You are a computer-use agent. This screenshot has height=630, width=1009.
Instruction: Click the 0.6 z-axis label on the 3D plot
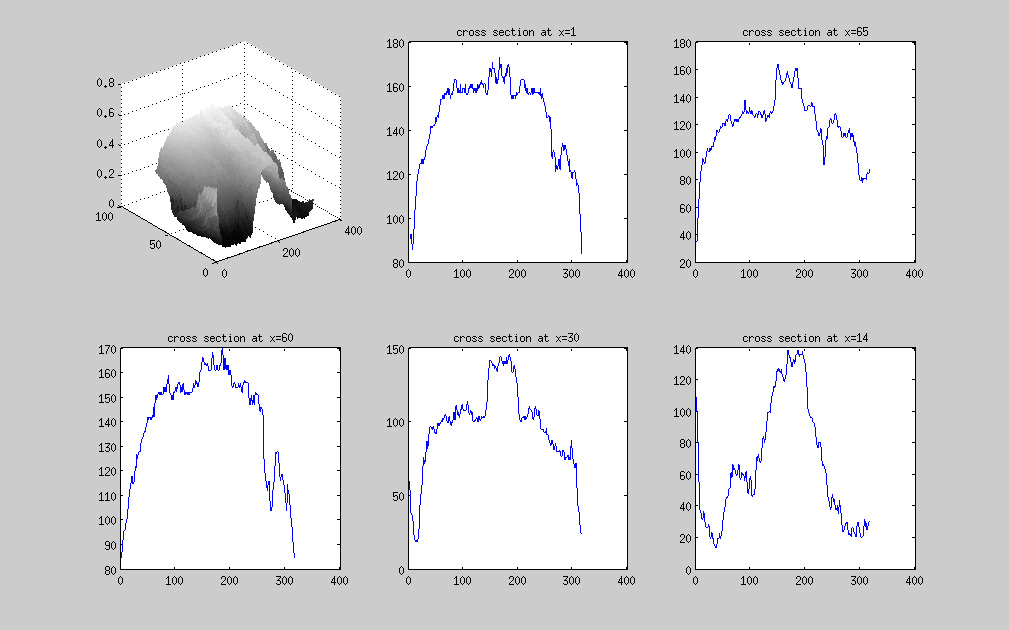tap(106, 113)
